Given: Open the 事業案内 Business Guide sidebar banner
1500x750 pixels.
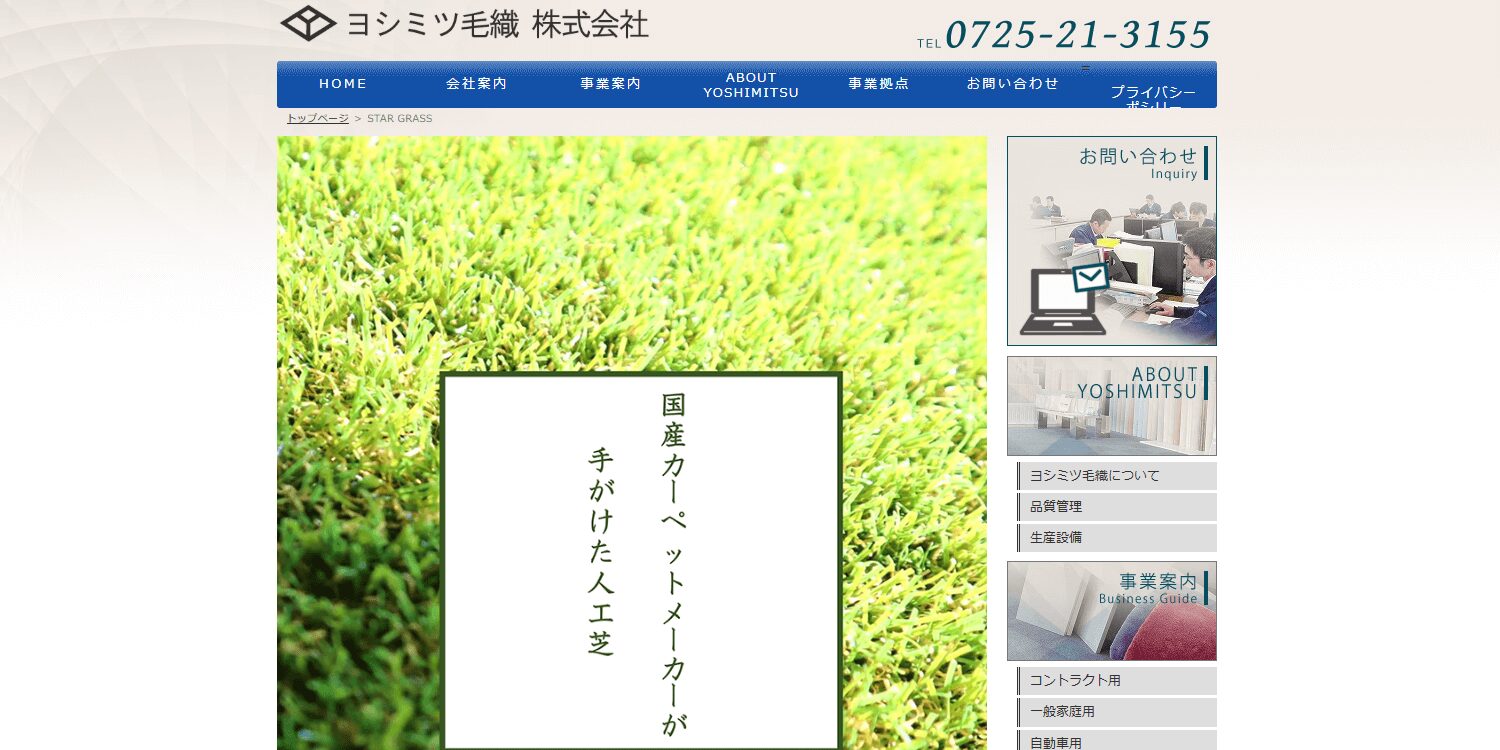Looking at the screenshot, I should coord(1111,610).
